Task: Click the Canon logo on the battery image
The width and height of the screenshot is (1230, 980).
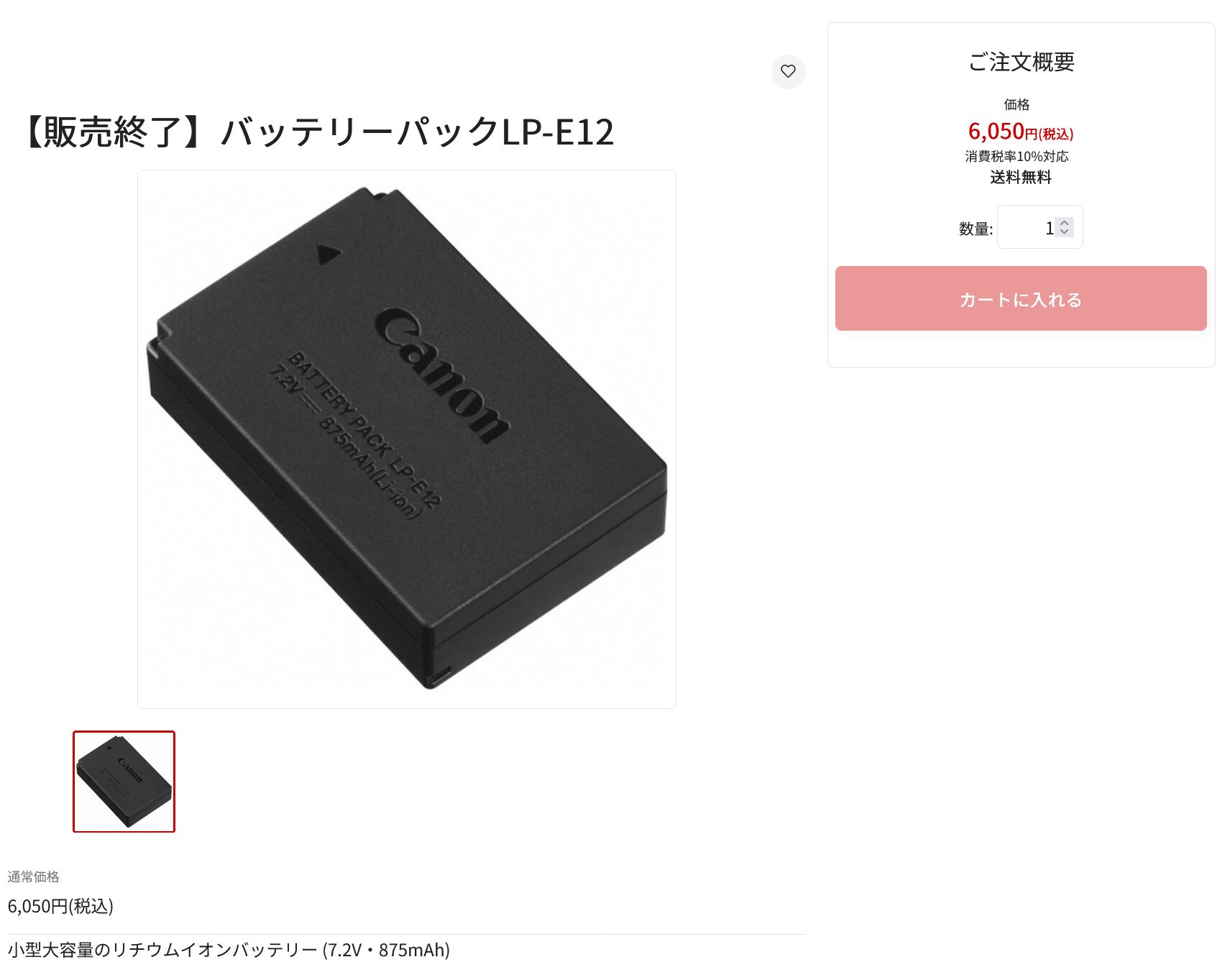Action: (442, 375)
